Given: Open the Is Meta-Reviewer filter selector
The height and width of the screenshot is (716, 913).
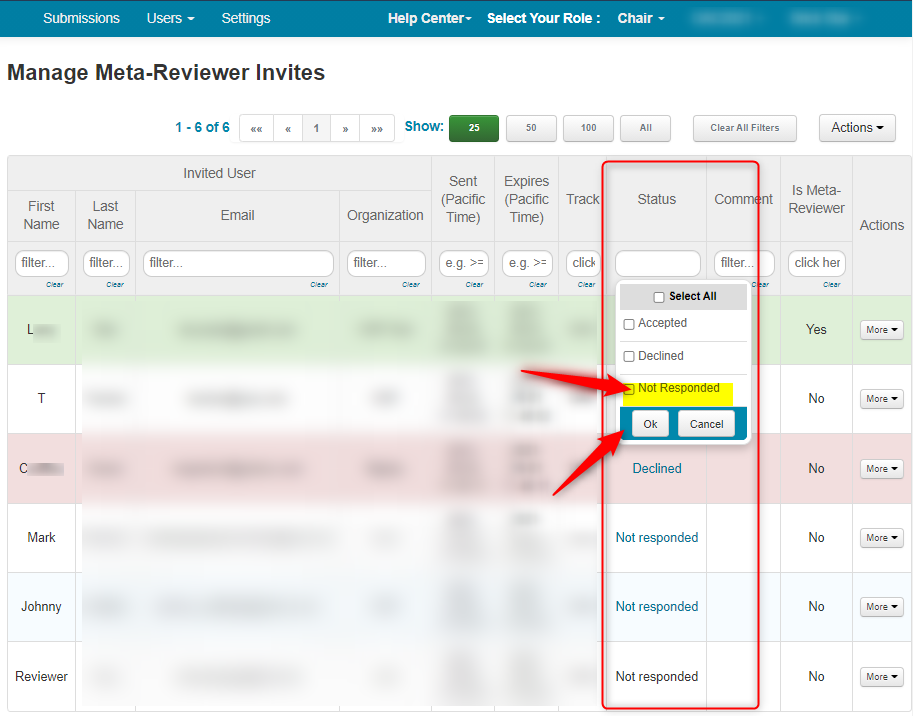Looking at the screenshot, I should [x=816, y=263].
